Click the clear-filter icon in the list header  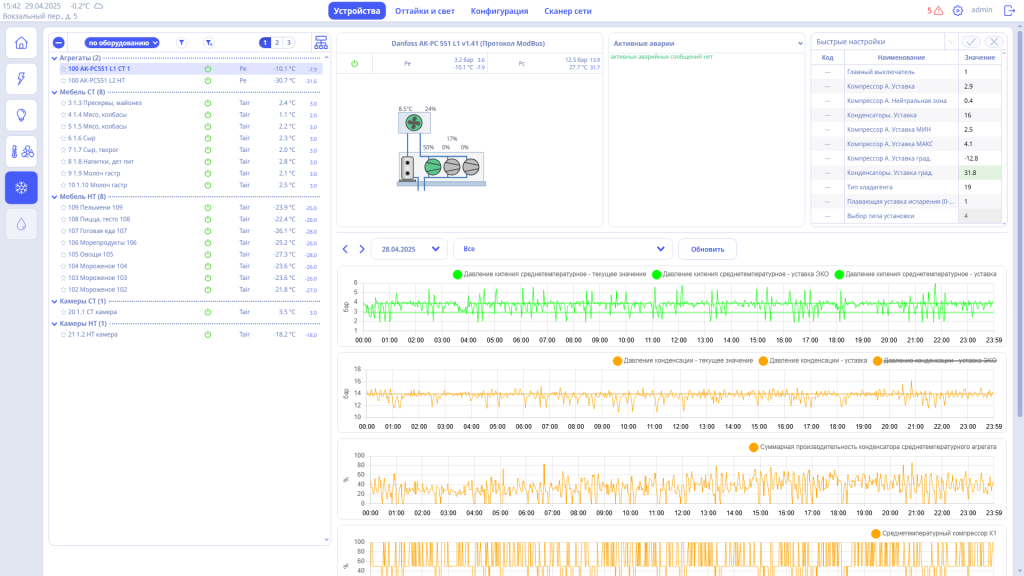(x=208, y=42)
